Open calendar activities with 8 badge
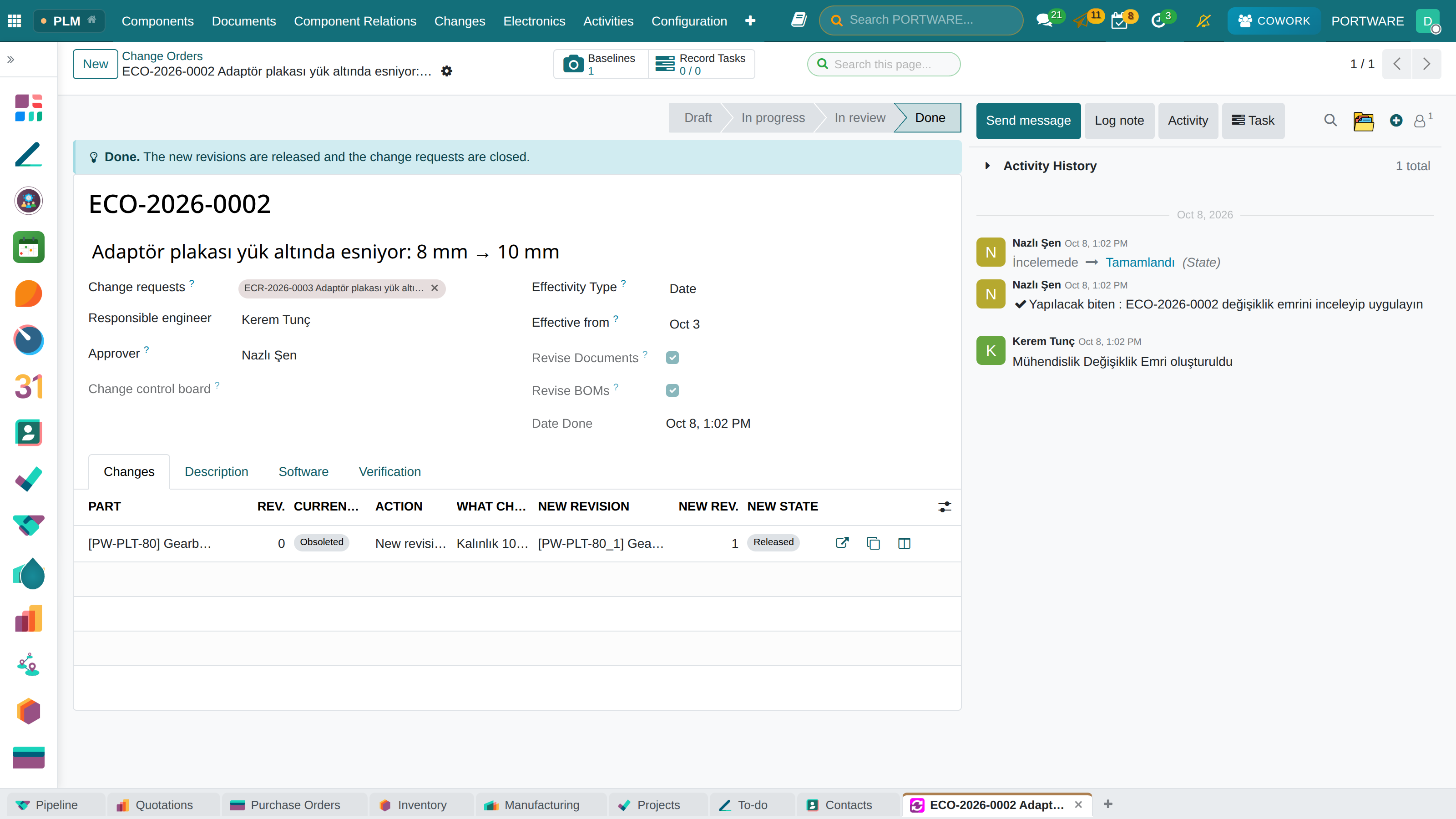Screen dimensions: 1456x819 [1119, 21]
